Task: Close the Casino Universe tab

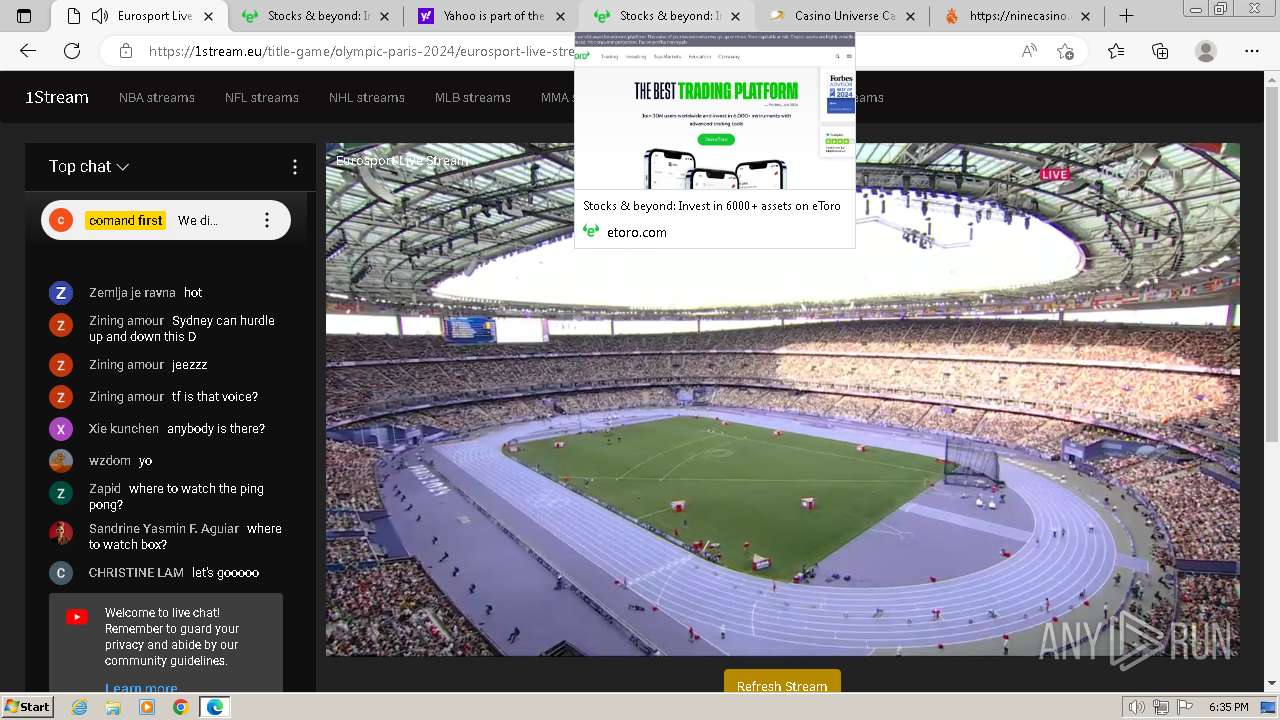Action: 910,16
